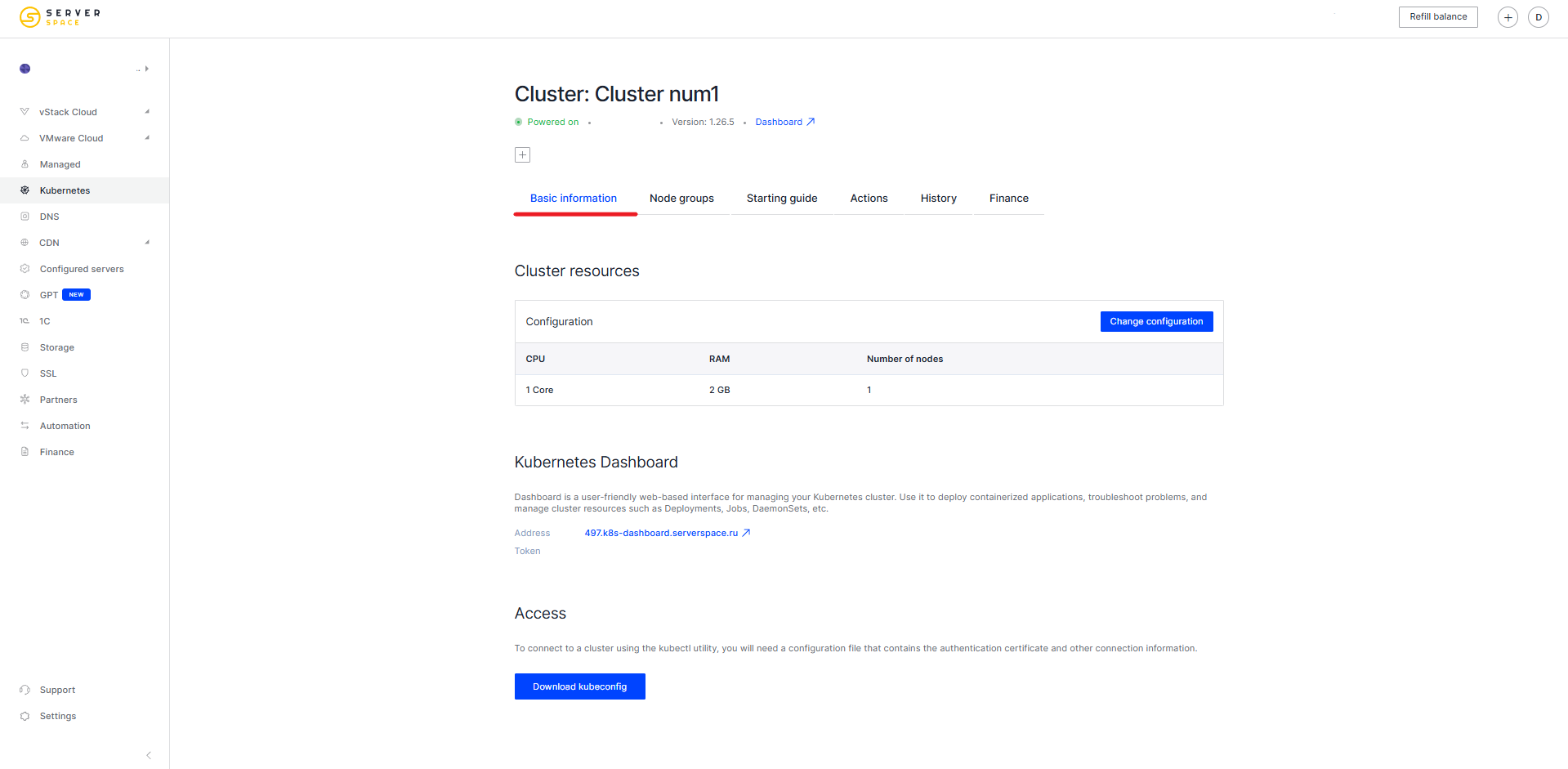Click the Support headset icon
Image resolution: width=1568 pixels, height=769 pixels.
click(25, 690)
